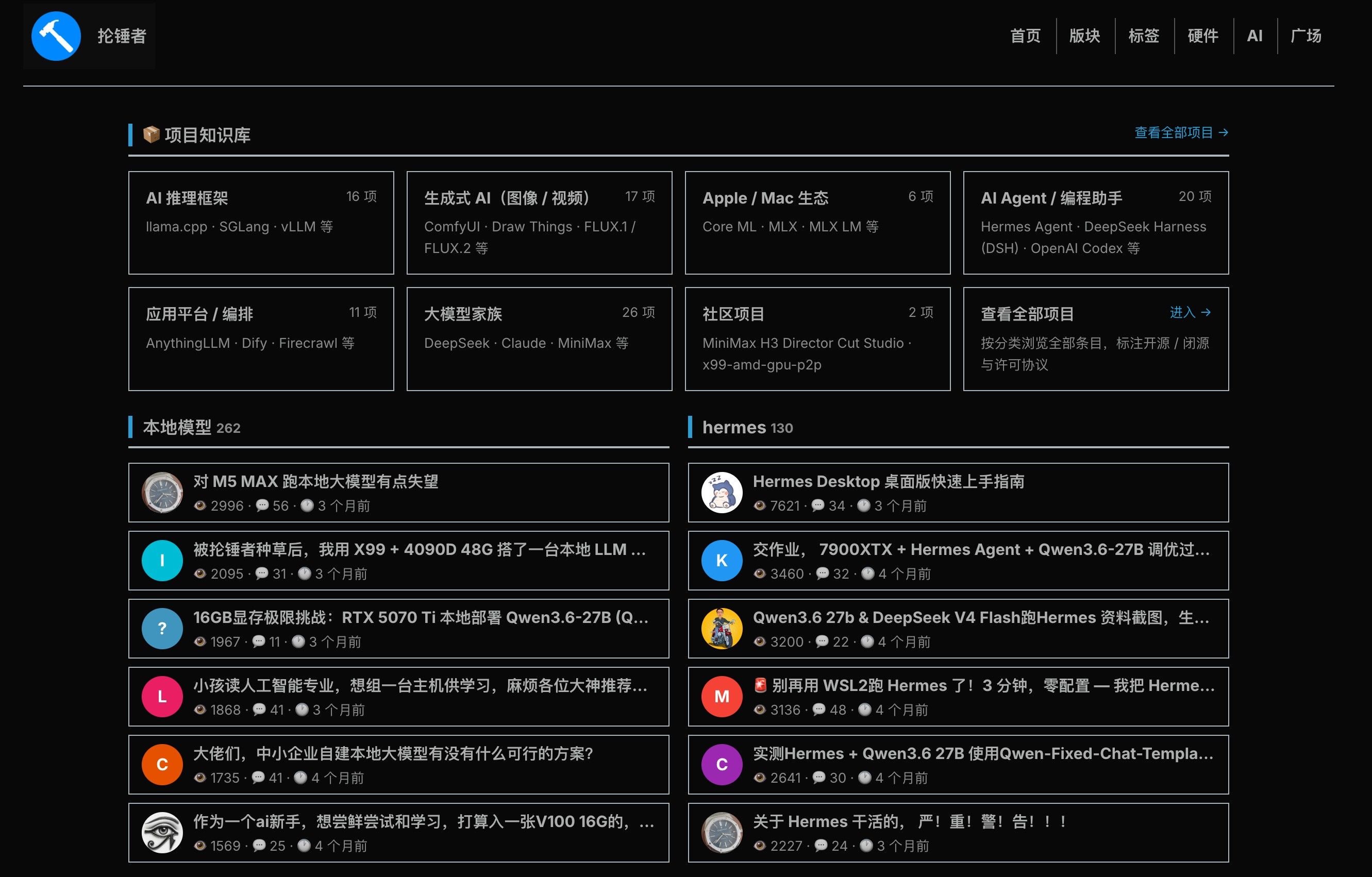Open post 小孩读人工智能专业，想组一台主机
This screenshot has height=877, width=1372.
(x=420, y=686)
